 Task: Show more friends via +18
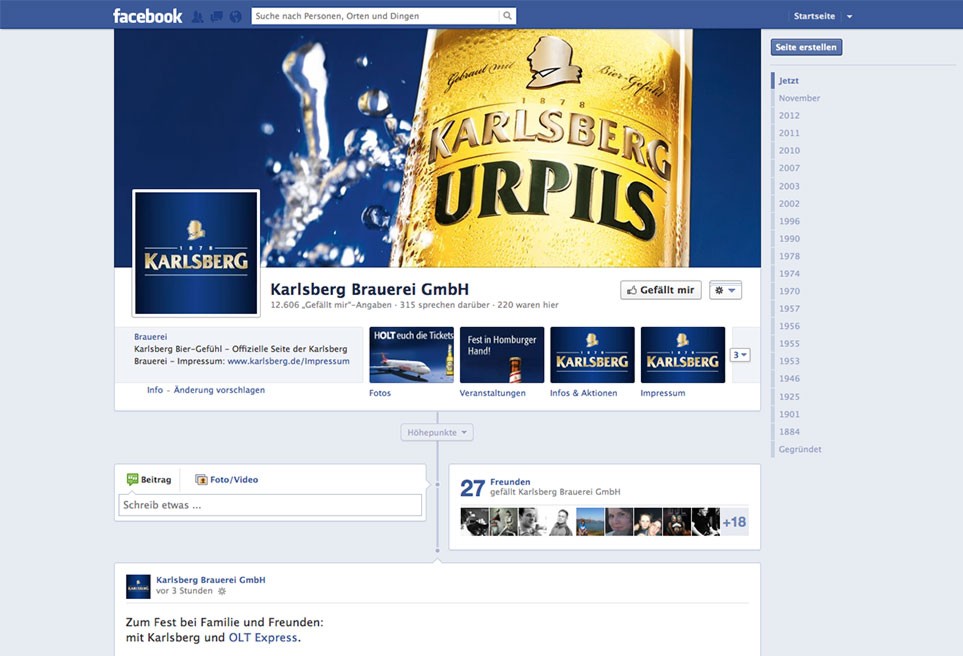[x=735, y=522]
